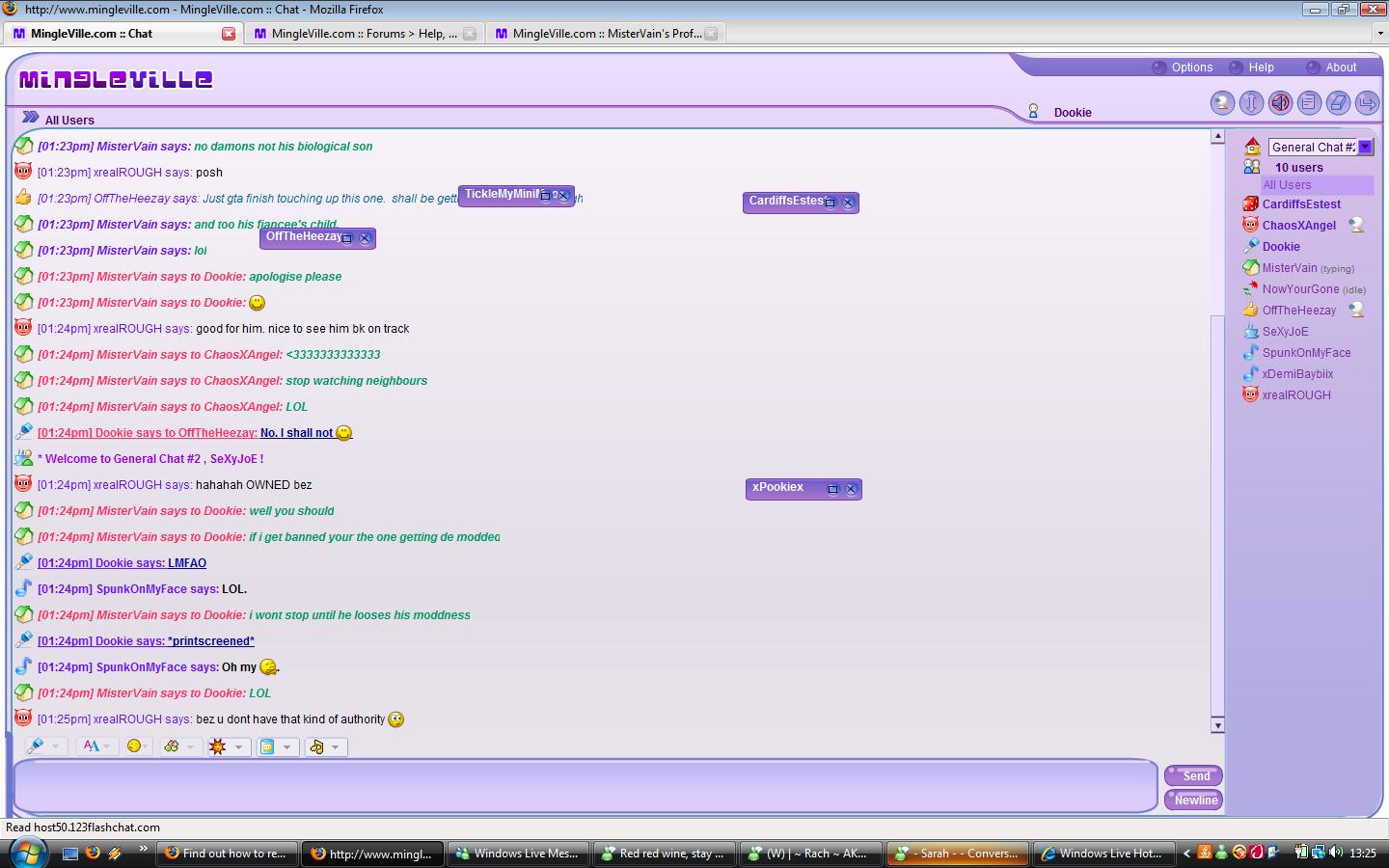
Task: Close the OffTheHeezay private chat window
Action: click(365, 238)
